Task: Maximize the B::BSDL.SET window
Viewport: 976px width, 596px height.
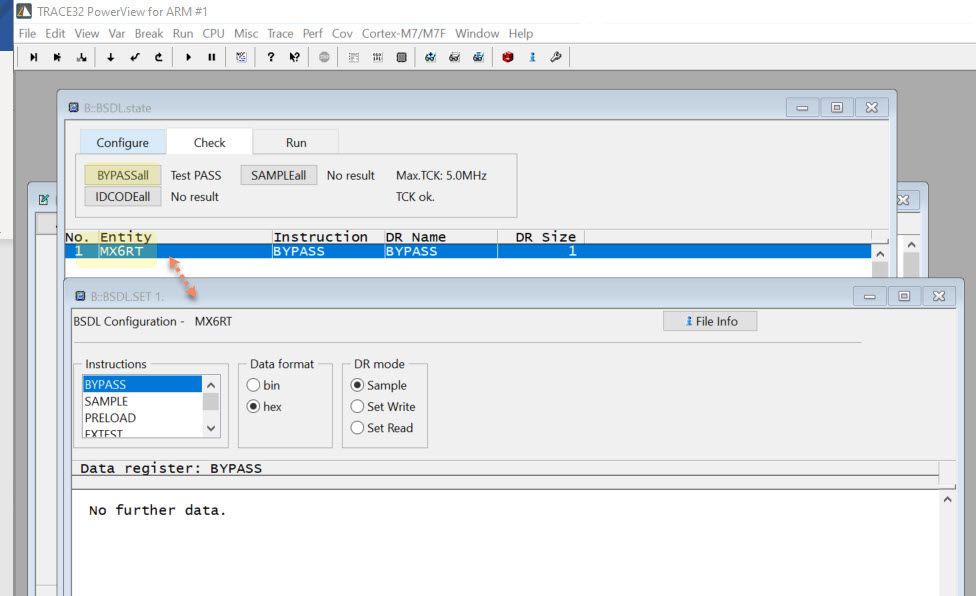Action: click(904, 296)
